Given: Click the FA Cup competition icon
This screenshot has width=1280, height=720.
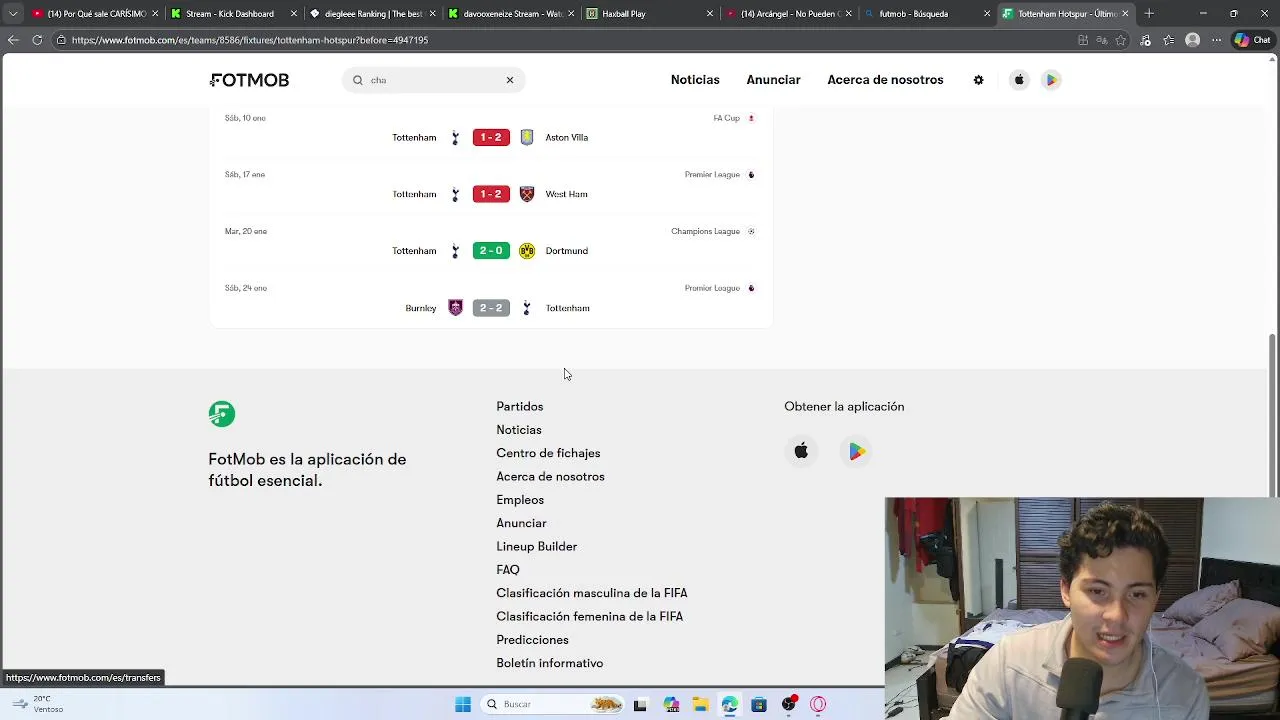Looking at the screenshot, I should [751, 118].
